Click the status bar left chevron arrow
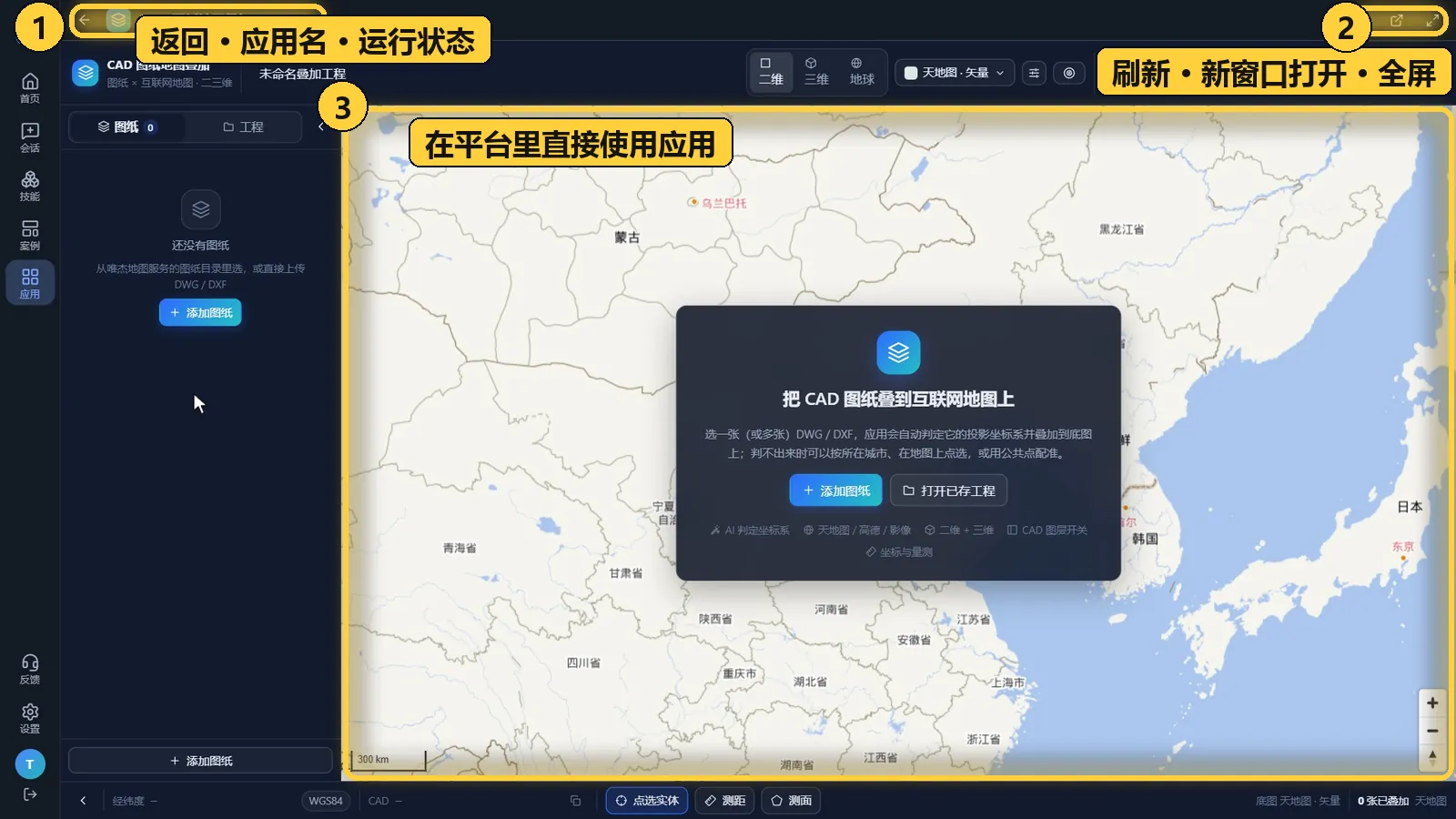 (83, 801)
